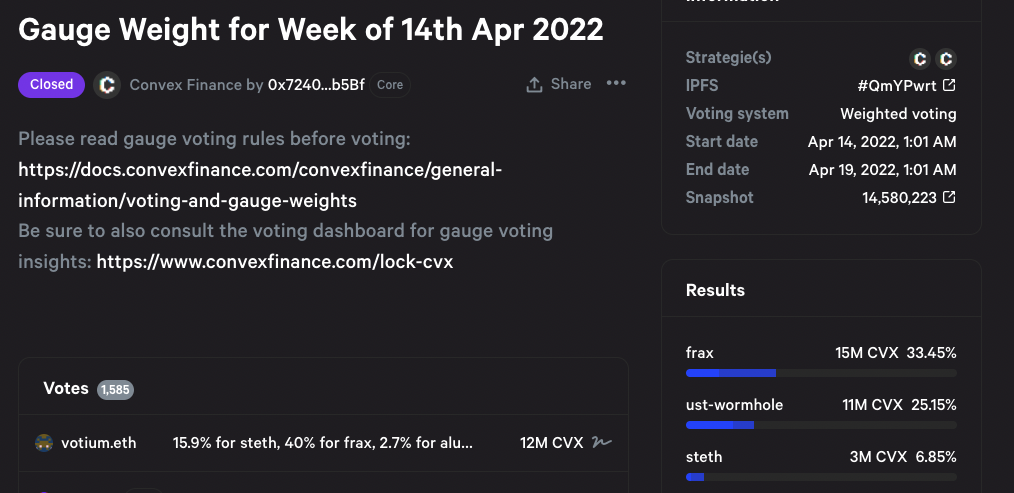Click the first strategy icon
Image resolution: width=1014 pixels, height=493 pixels.
click(x=920, y=58)
